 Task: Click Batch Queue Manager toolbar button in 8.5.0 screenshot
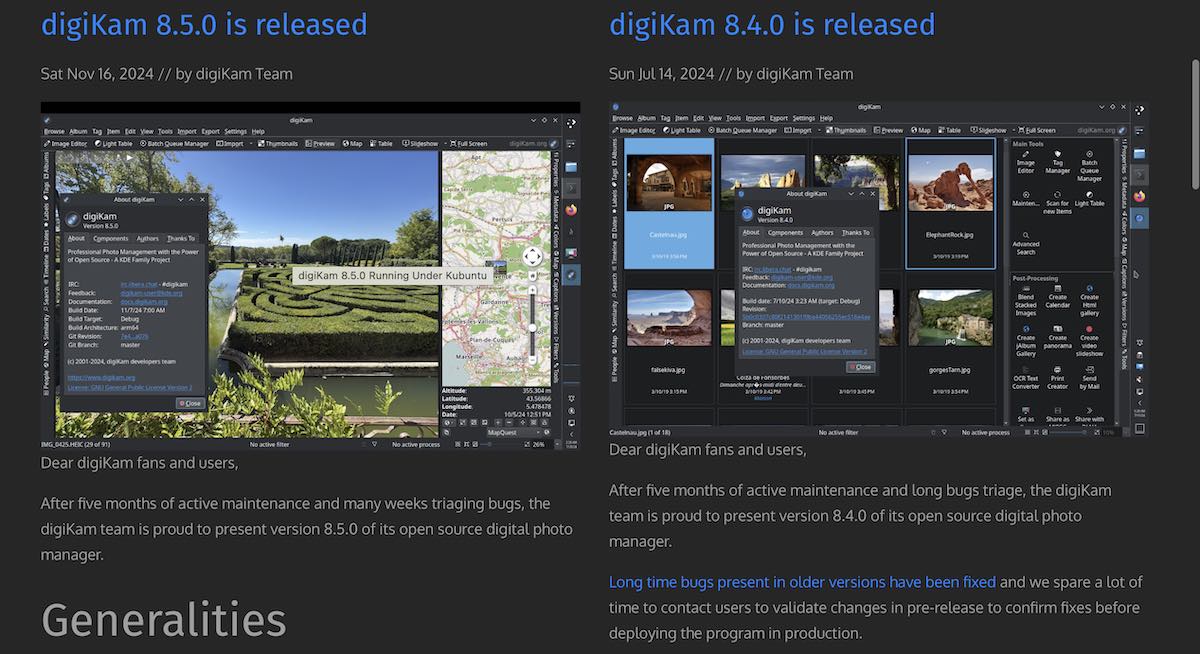tap(175, 143)
